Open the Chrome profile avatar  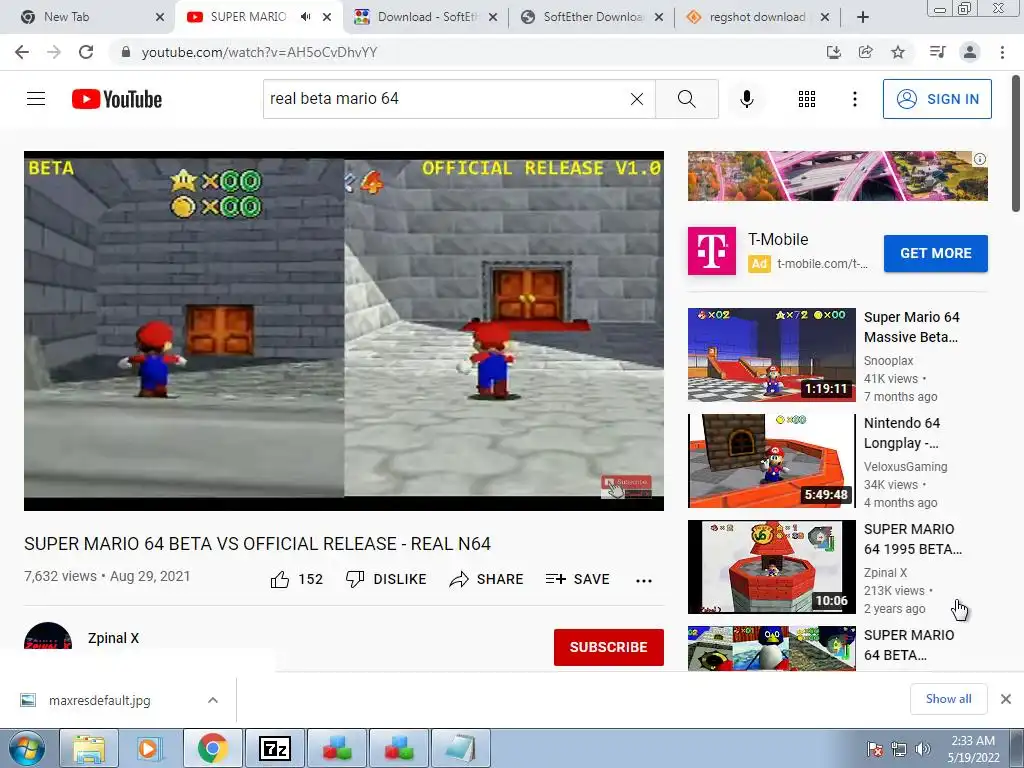click(x=970, y=52)
